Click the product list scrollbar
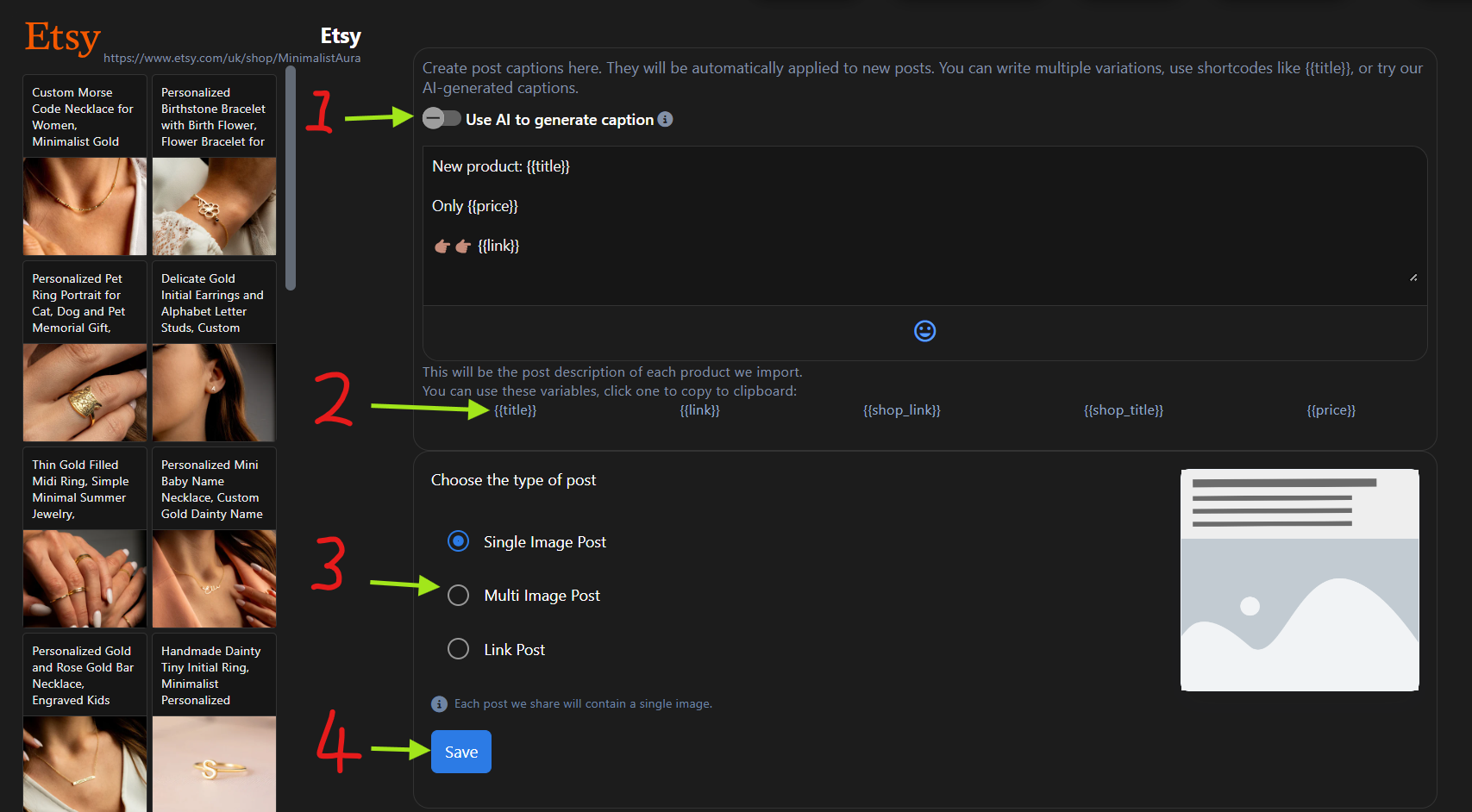Screen dimensions: 1472x812 pos(291,178)
